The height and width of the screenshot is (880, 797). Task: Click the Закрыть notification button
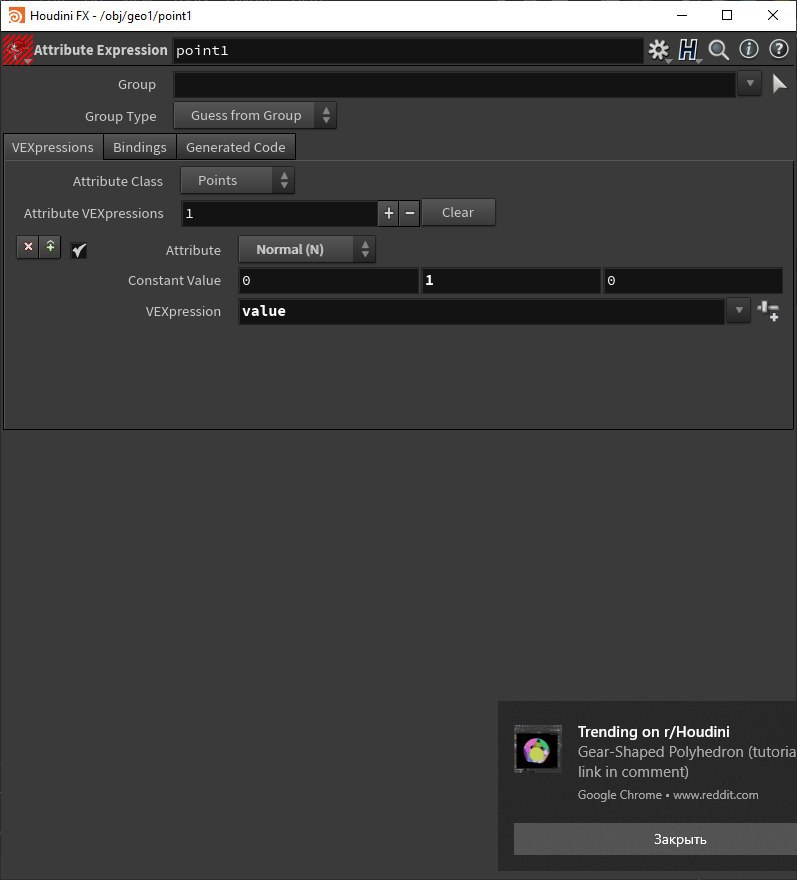(x=656, y=839)
